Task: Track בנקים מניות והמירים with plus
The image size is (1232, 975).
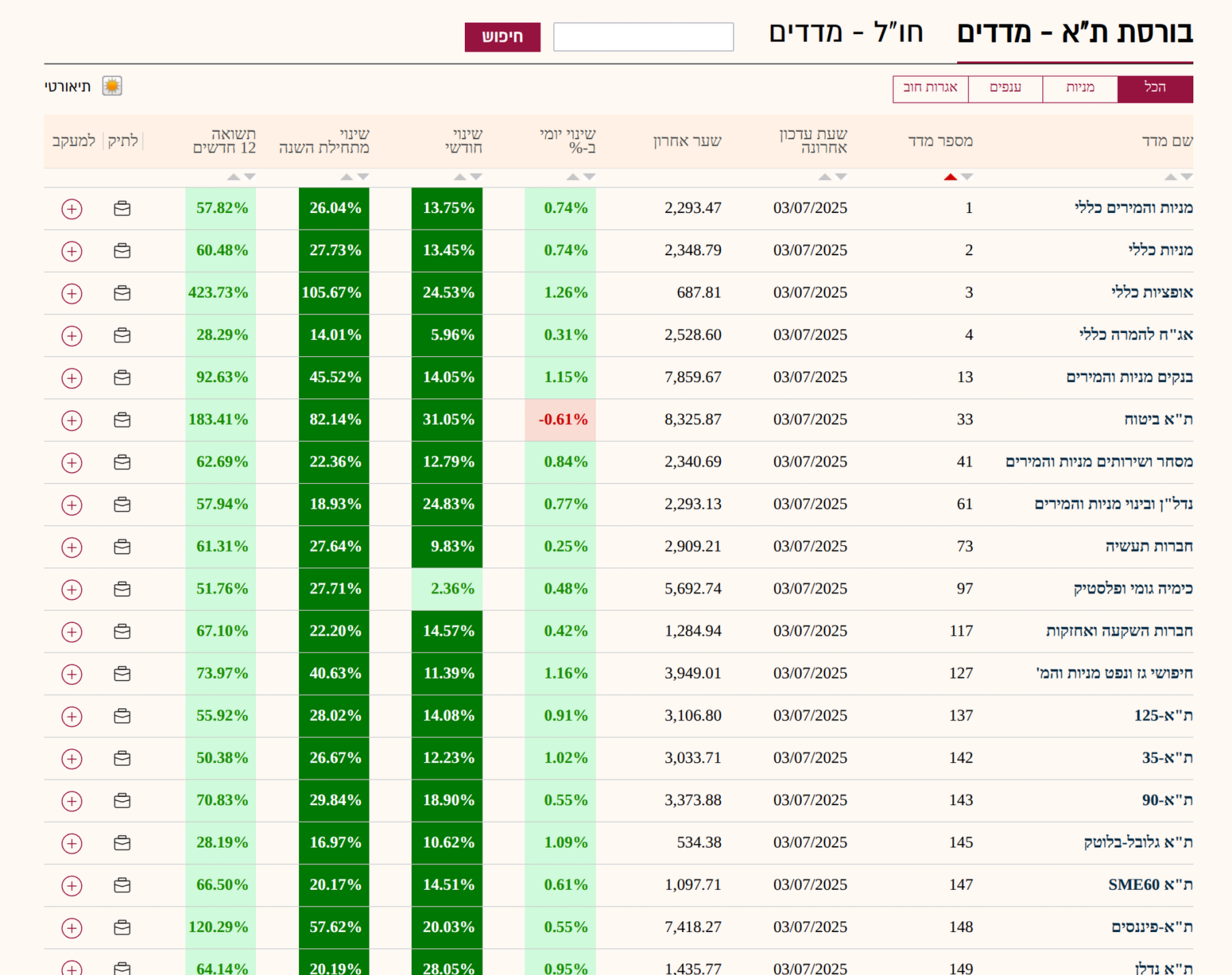Action: (x=72, y=378)
